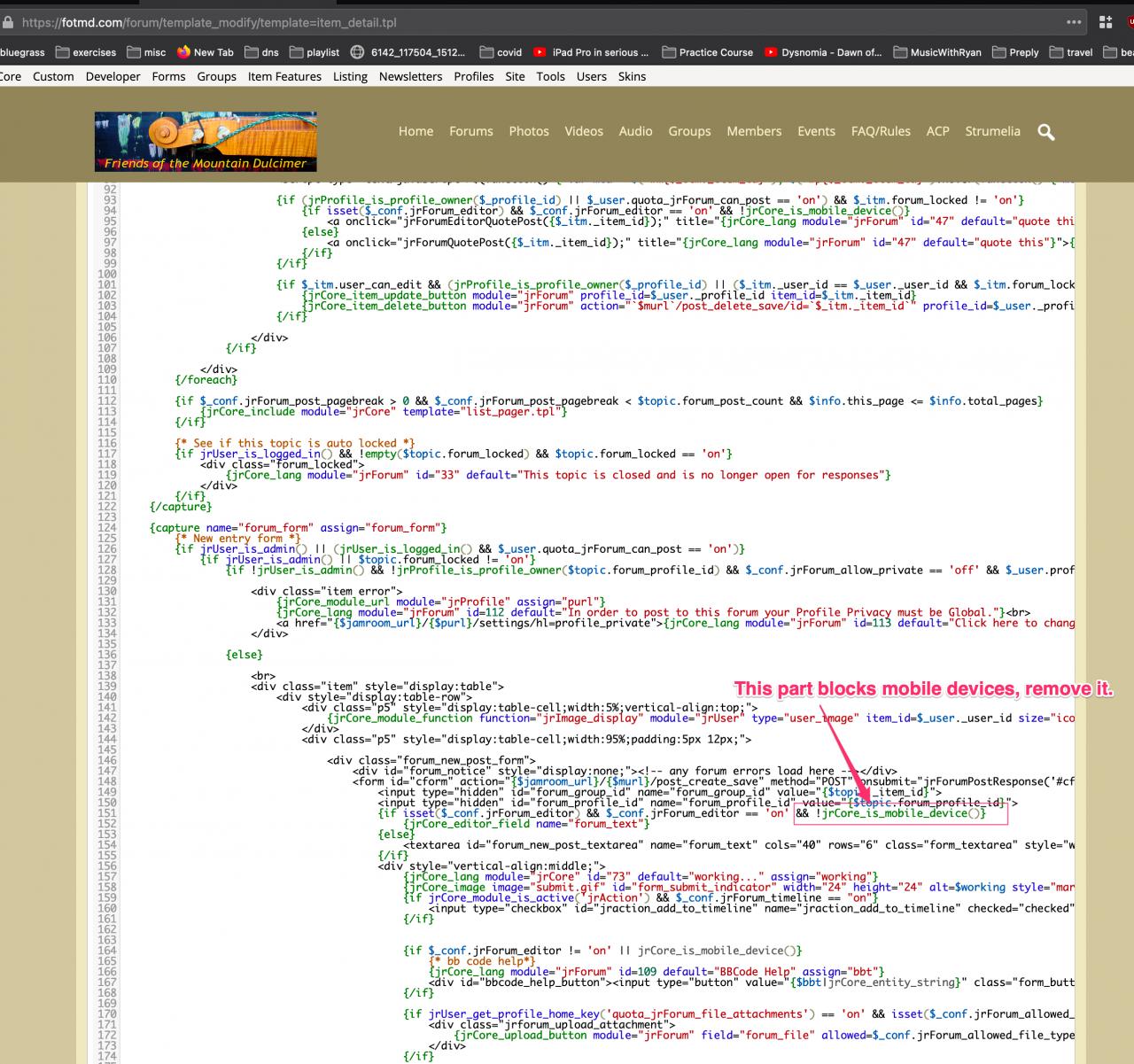Open the Firefox New Tab bookmark
The width and height of the screenshot is (1134, 1064).
[206, 52]
